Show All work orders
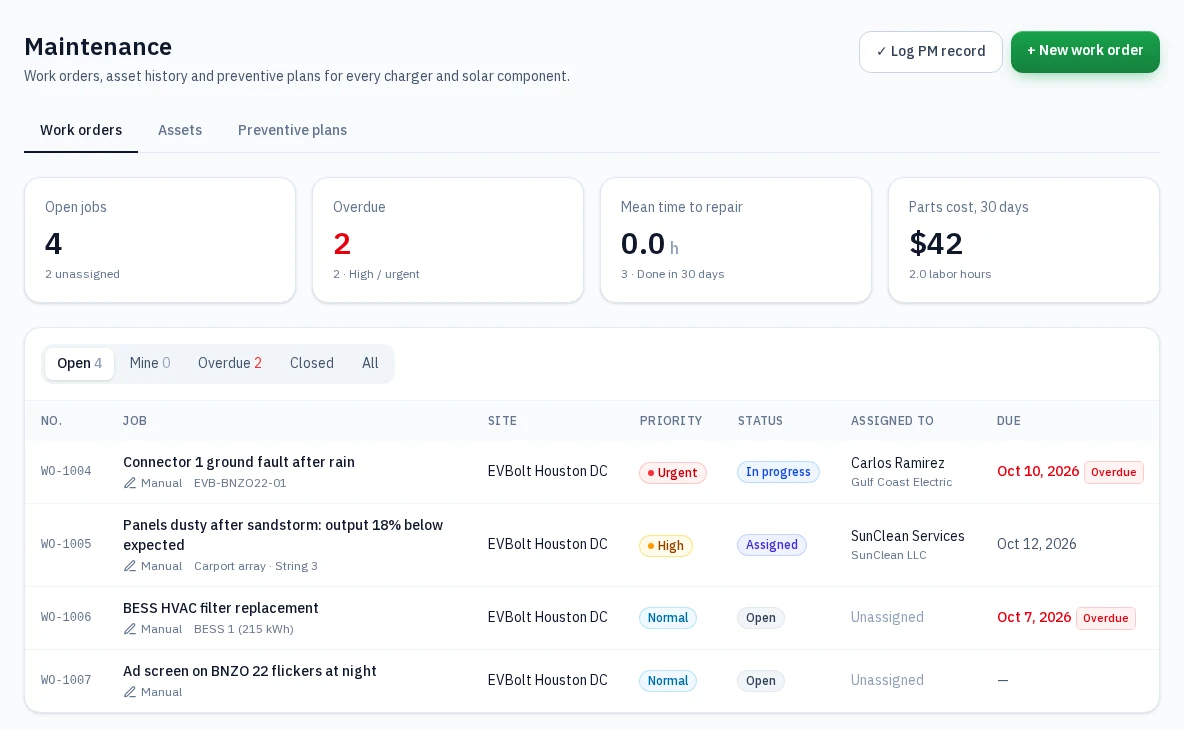 tap(370, 363)
